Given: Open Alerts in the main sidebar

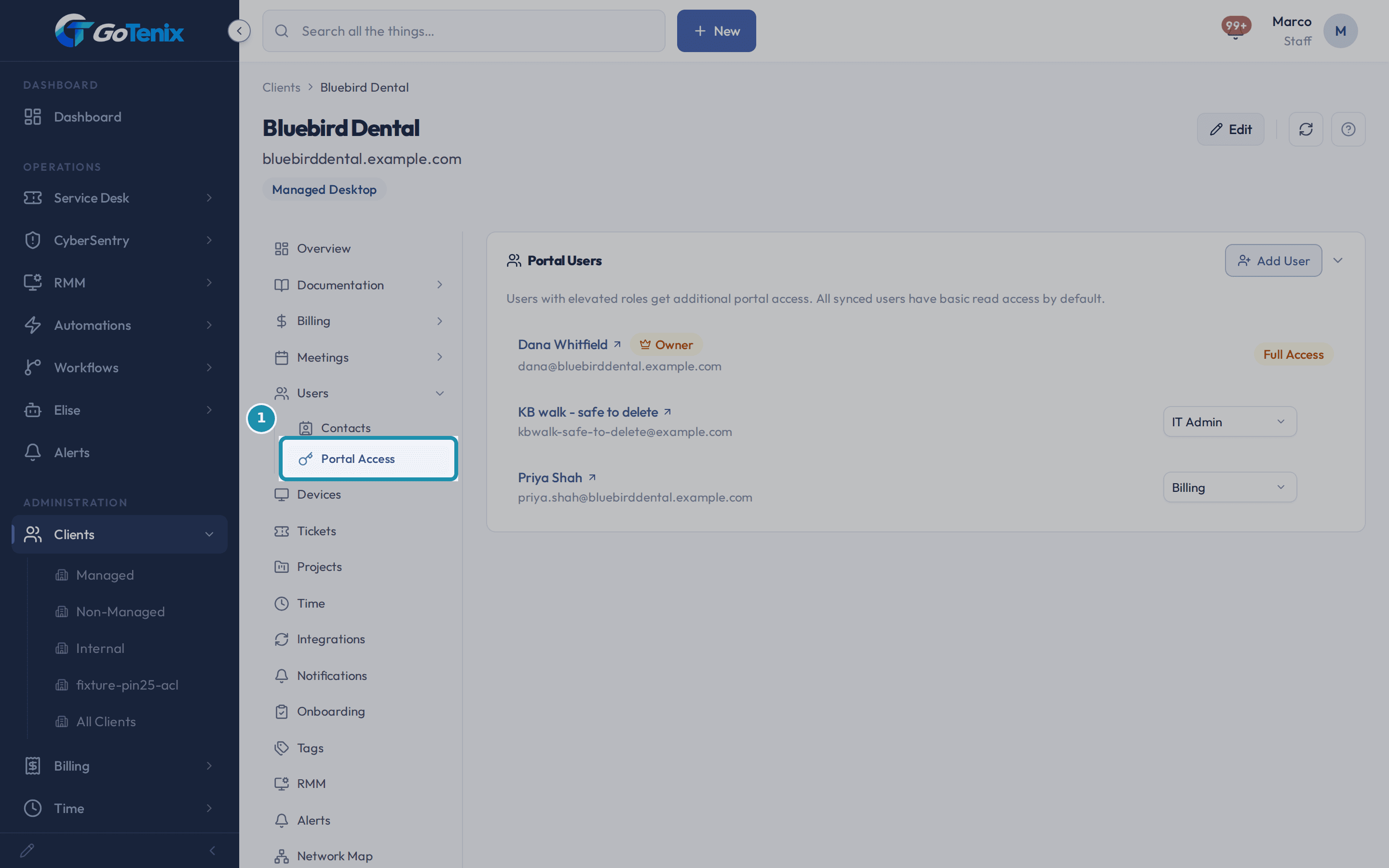Looking at the screenshot, I should point(120,452).
